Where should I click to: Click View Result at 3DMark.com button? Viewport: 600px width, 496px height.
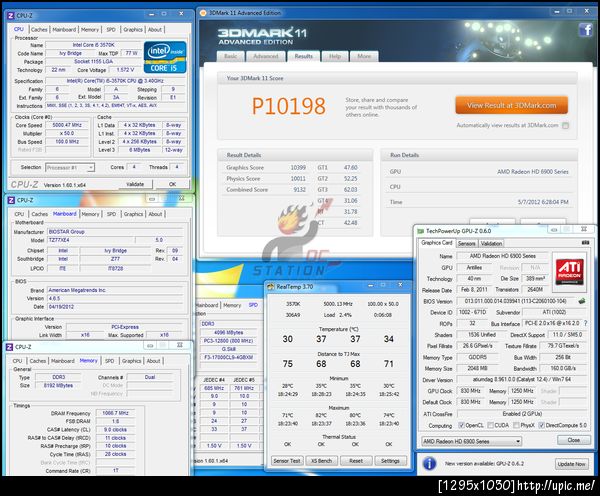pyautogui.click(x=511, y=105)
